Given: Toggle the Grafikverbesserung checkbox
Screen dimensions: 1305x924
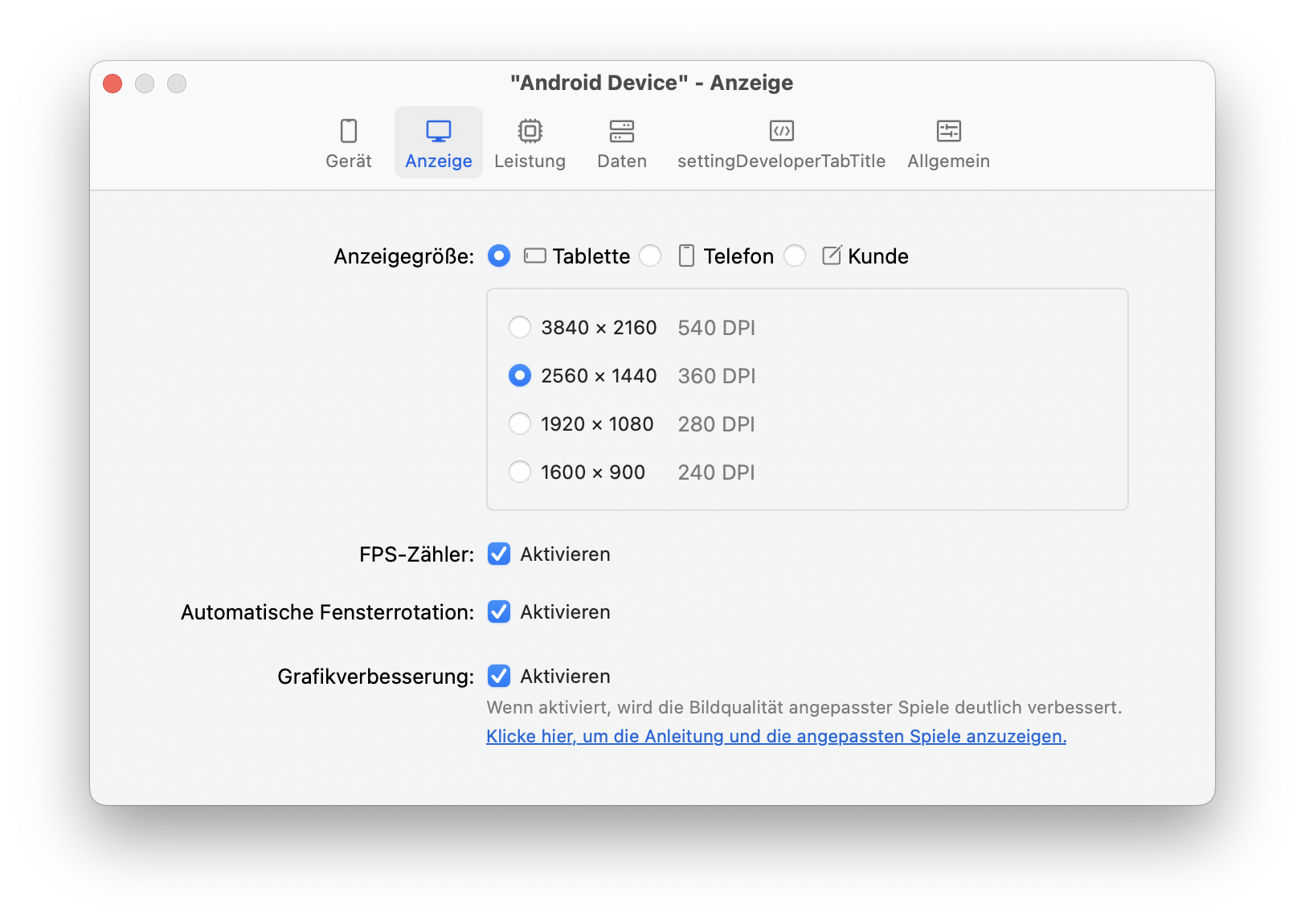Looking at the screenshot, I should (x=499, y=677).
